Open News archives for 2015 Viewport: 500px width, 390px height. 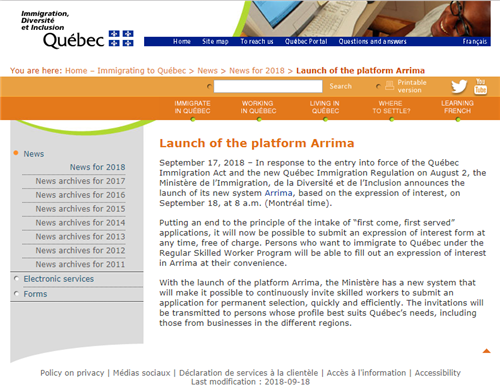80,209
